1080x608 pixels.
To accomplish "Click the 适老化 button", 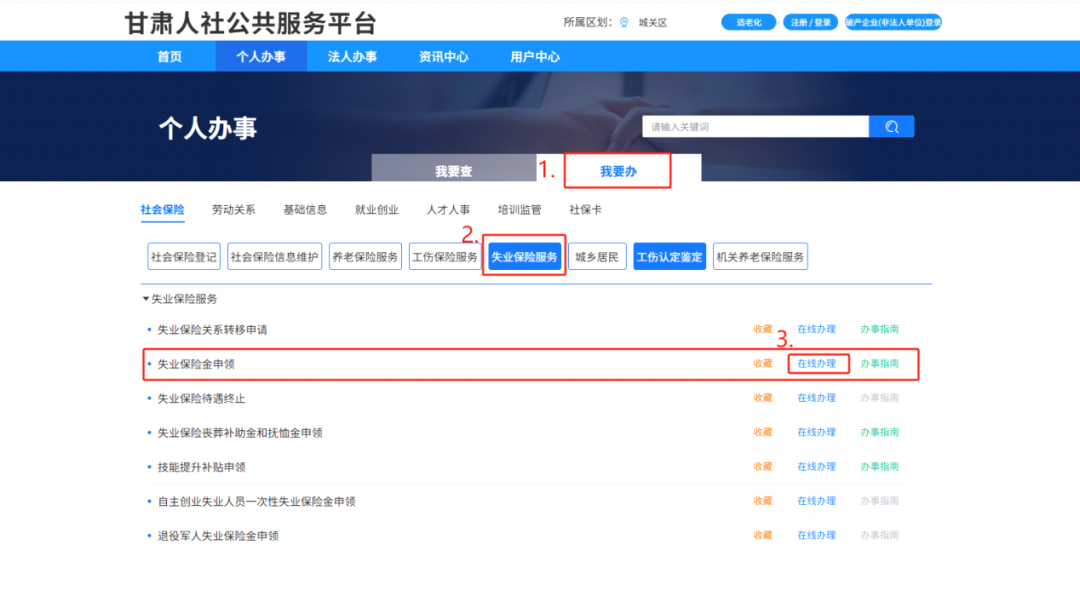I will pos(749,23).
